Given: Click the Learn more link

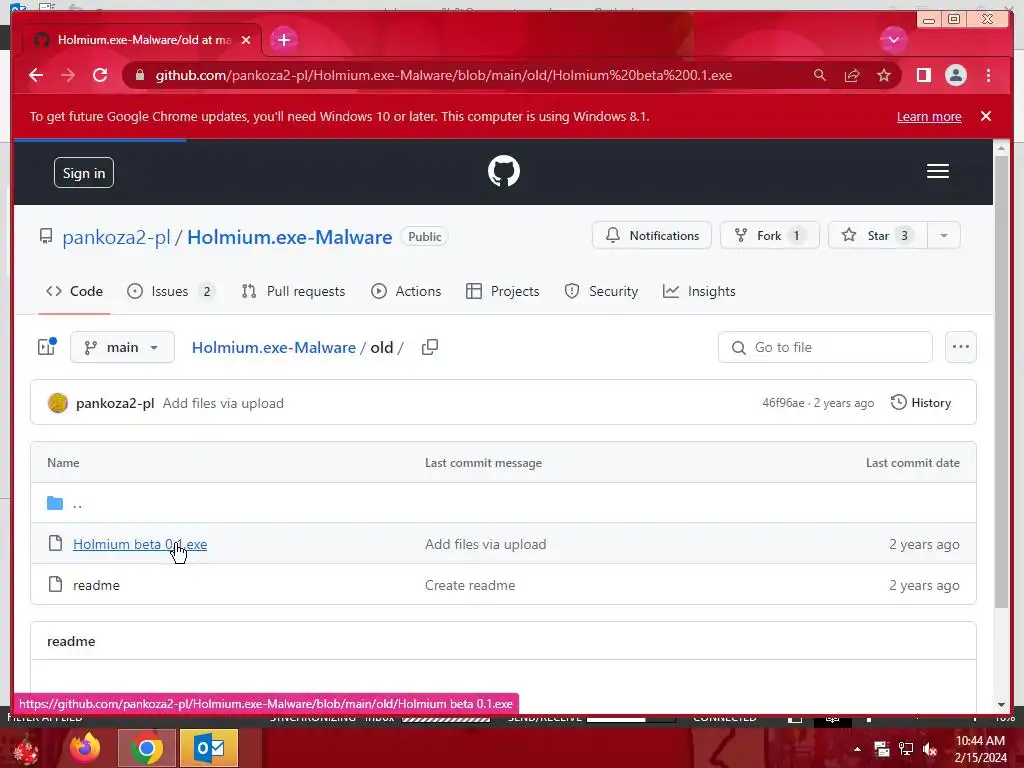Looking at the screenshot, I should 929,116.
